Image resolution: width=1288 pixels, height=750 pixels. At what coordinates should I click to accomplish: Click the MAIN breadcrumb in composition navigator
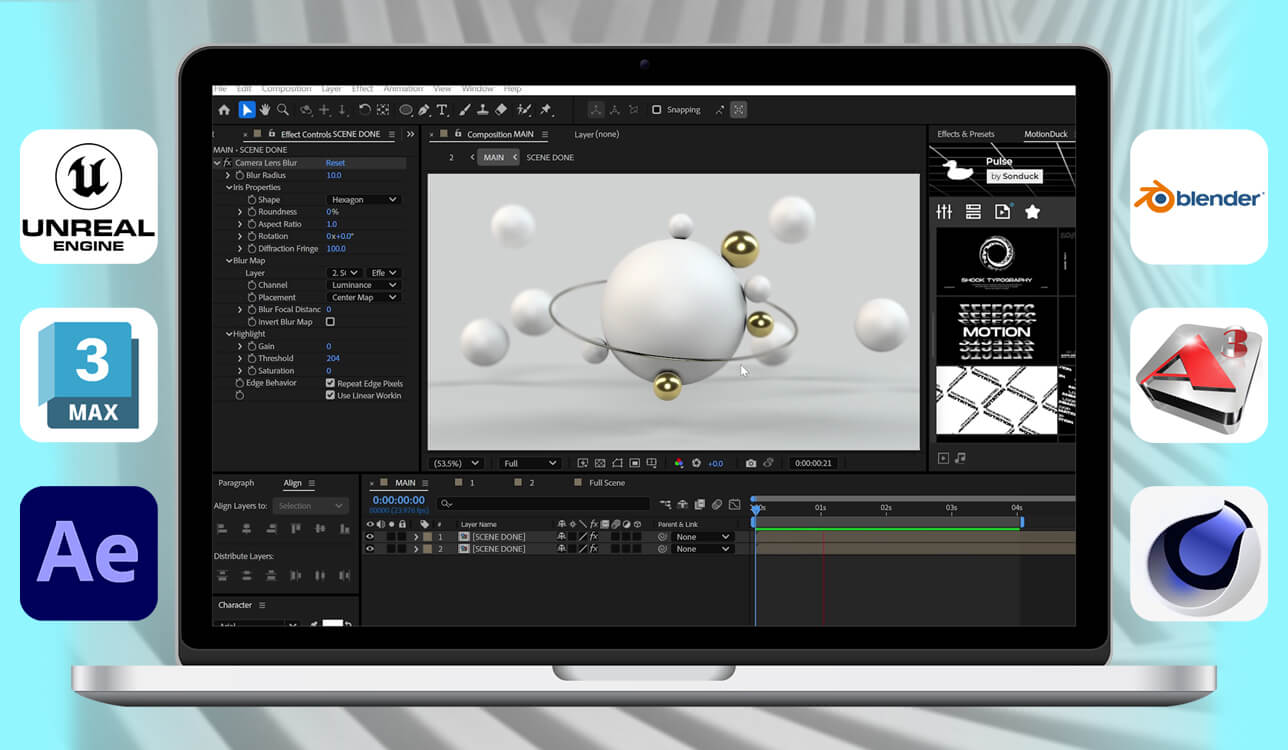click(x=493, y=157)
